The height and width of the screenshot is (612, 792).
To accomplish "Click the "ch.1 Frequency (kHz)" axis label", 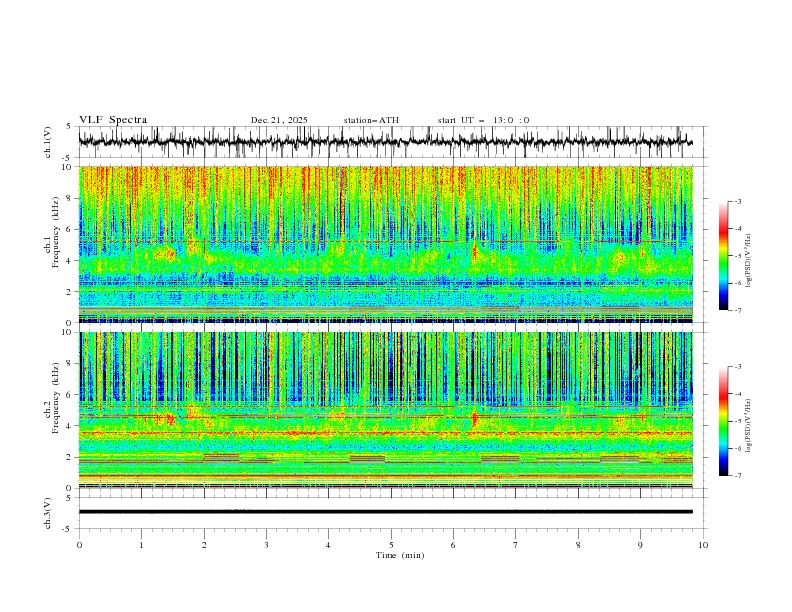I will [52, 232].
